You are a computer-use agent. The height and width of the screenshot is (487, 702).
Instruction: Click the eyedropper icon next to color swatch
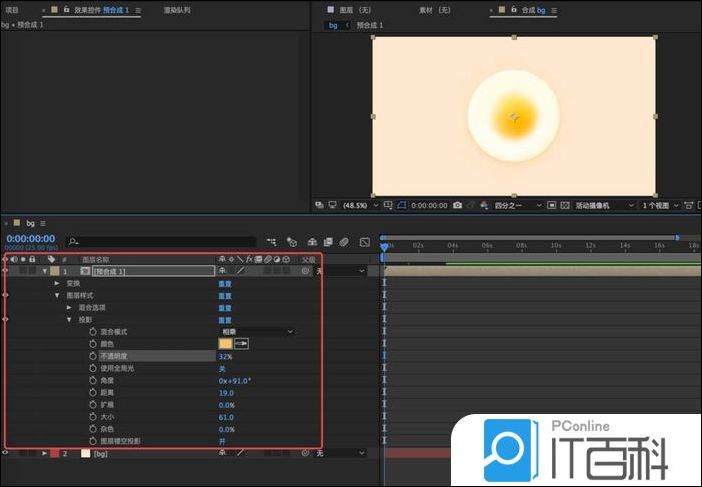(241, 344)
